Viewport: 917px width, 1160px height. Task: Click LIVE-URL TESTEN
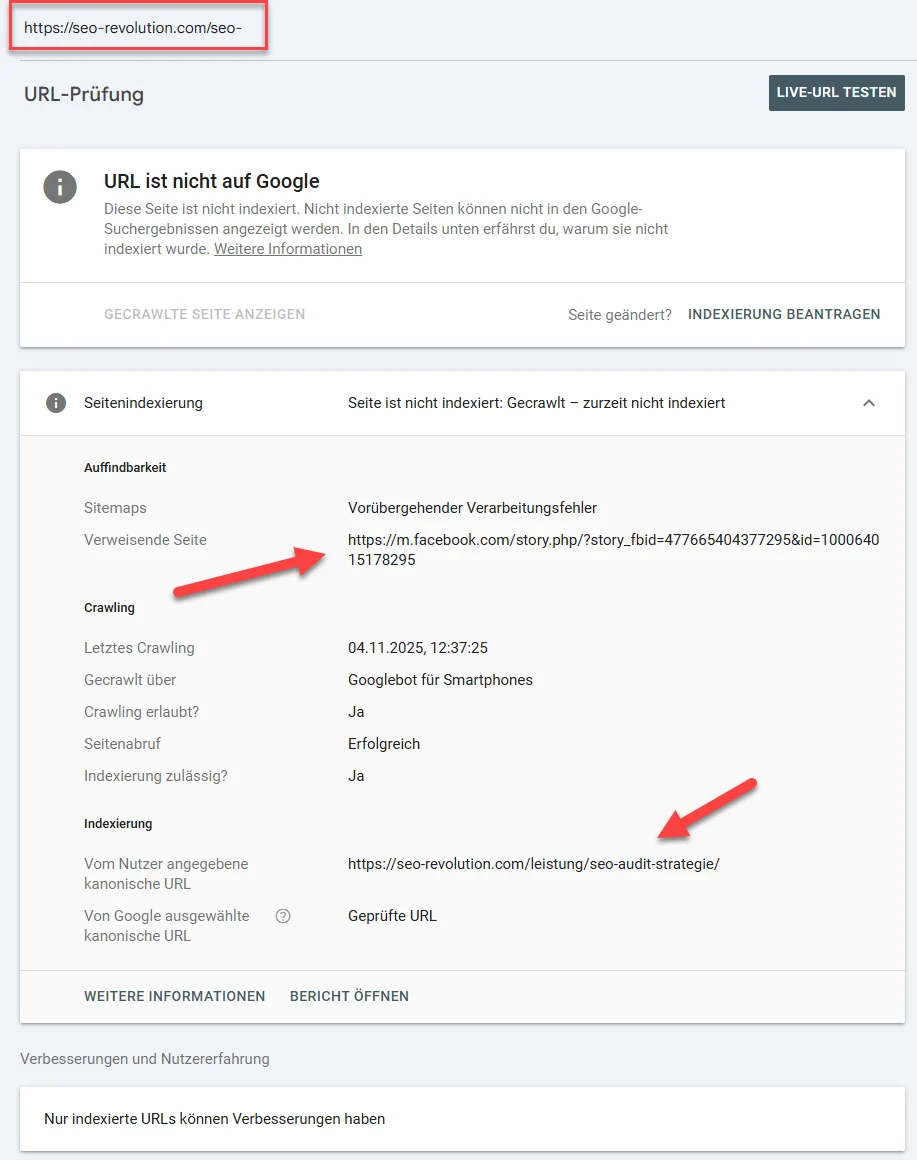point(836,92)
